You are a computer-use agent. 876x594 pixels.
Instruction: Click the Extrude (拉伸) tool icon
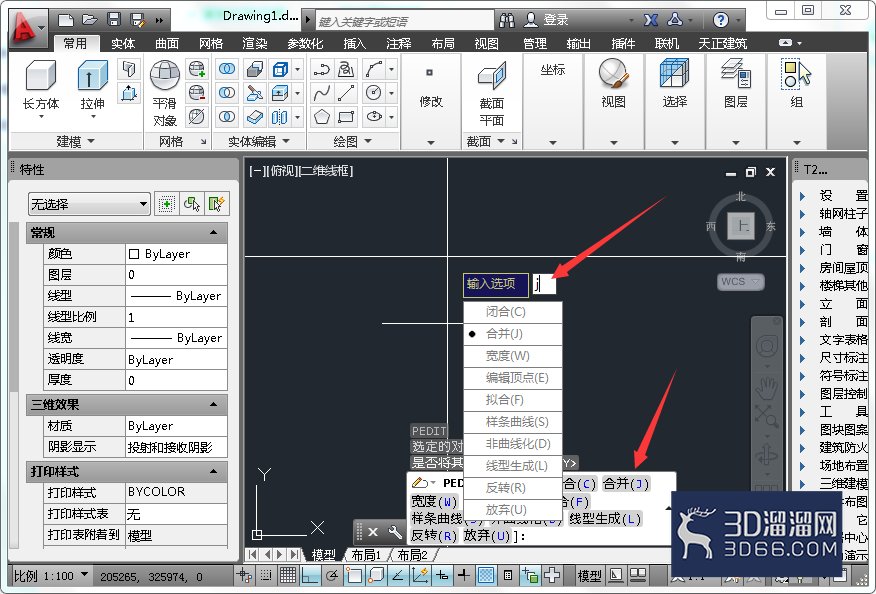tap(92, 75)
